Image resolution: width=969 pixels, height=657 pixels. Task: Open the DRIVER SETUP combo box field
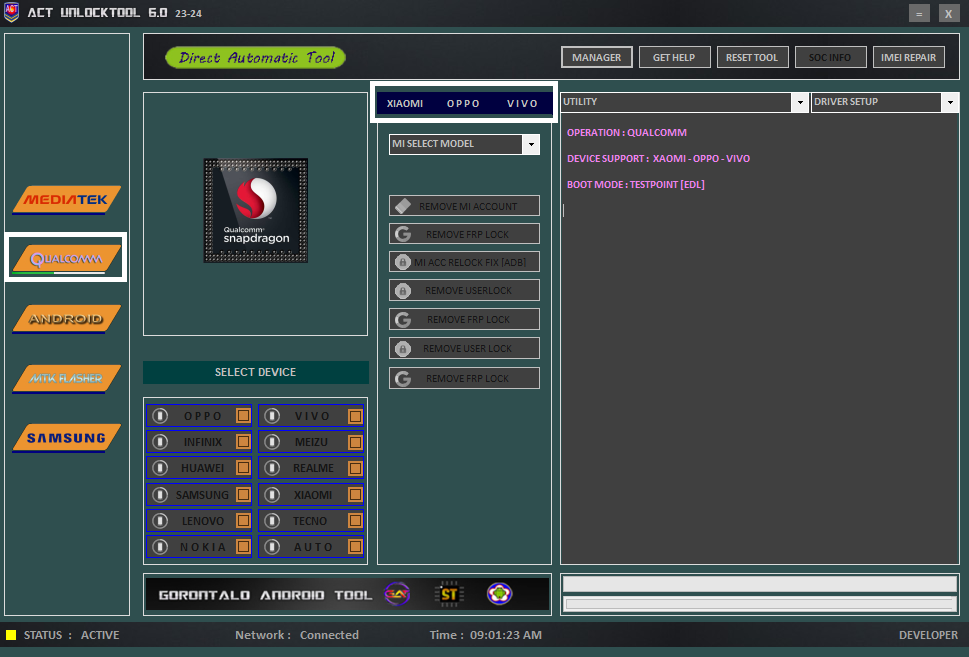click(885, 102)
